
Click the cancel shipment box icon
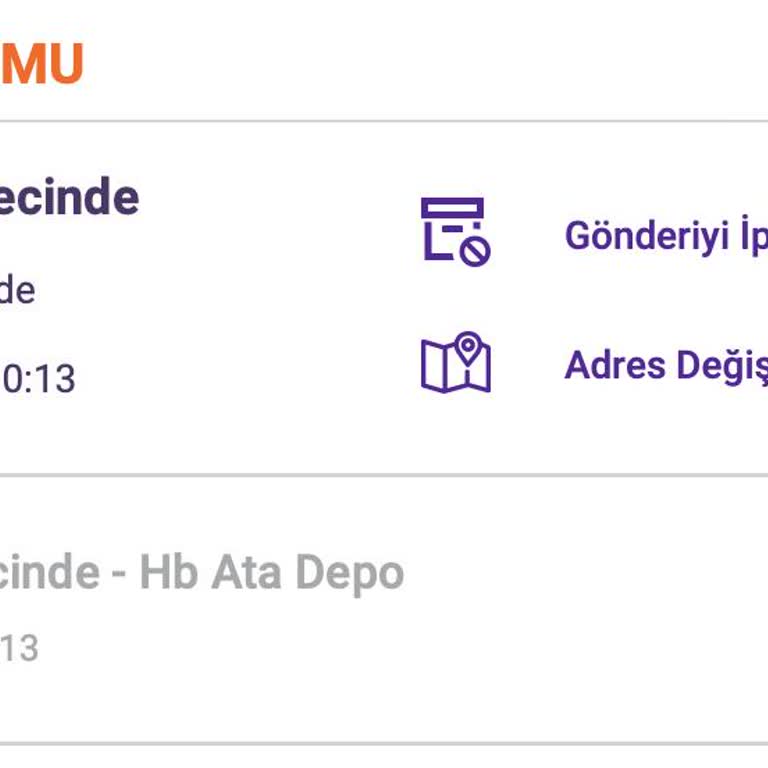452,229
